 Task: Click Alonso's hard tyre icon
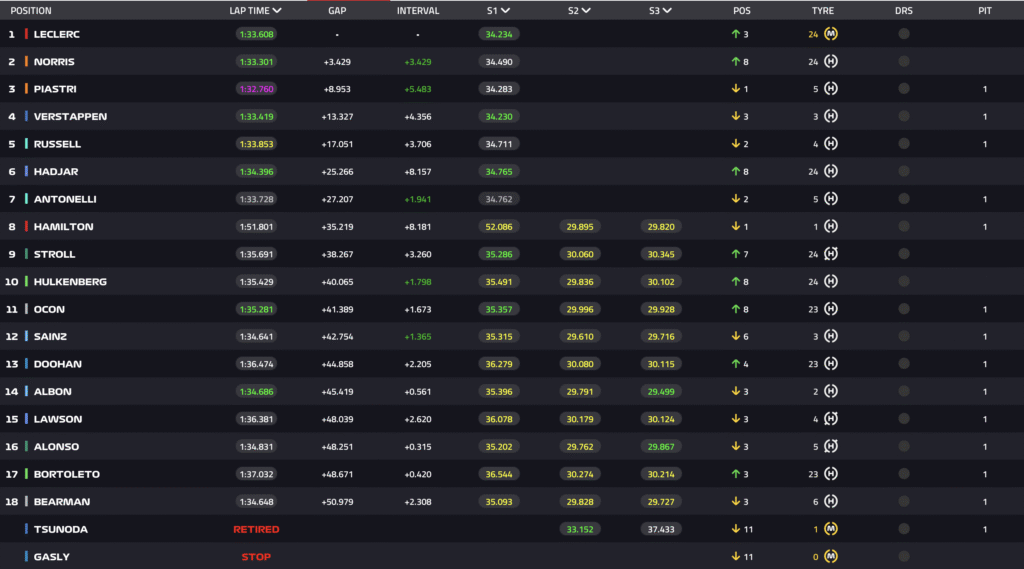[831, 446]
